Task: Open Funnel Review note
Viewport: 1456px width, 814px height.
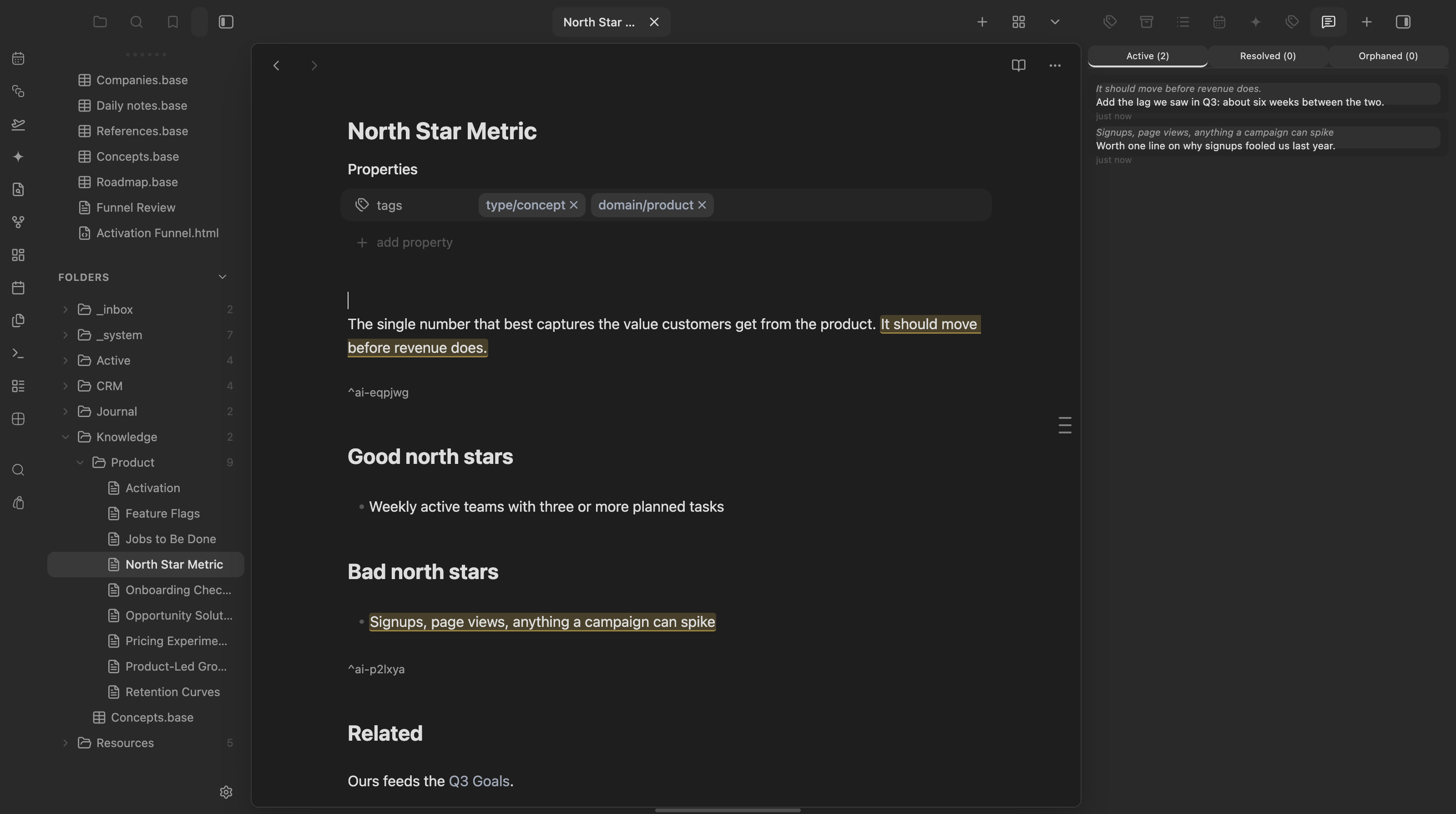Action: pos(146,208)
